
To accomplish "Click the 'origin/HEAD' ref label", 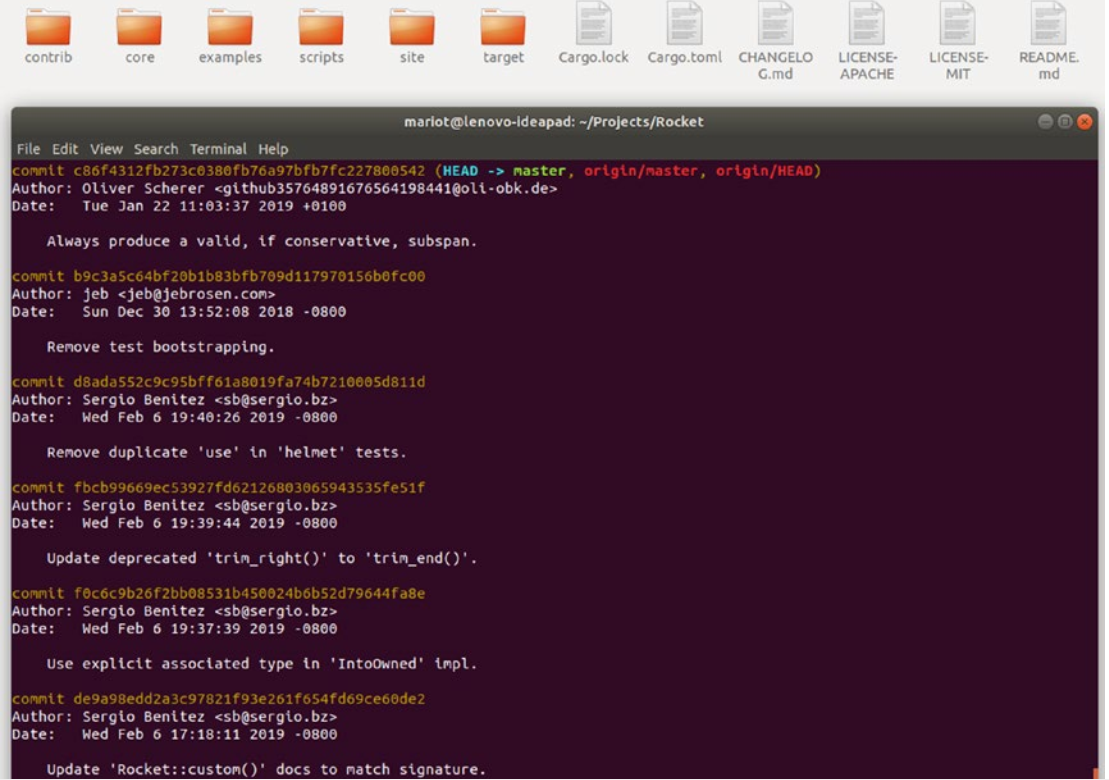I will coord(765,171).
